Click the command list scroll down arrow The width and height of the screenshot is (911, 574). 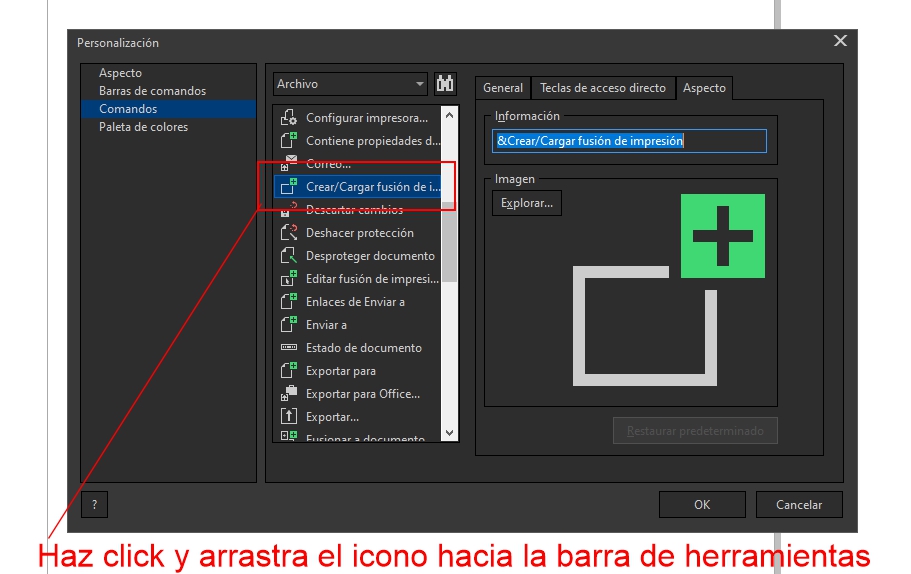pyautogui.click(x=449, y=433)
